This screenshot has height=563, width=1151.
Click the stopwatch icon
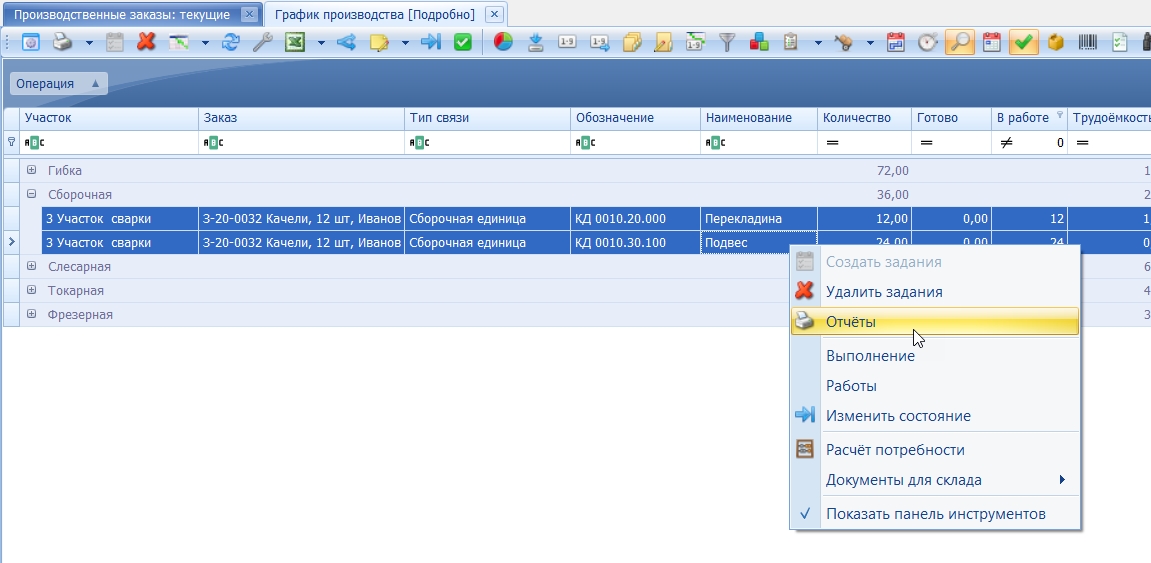coord(928,42)
